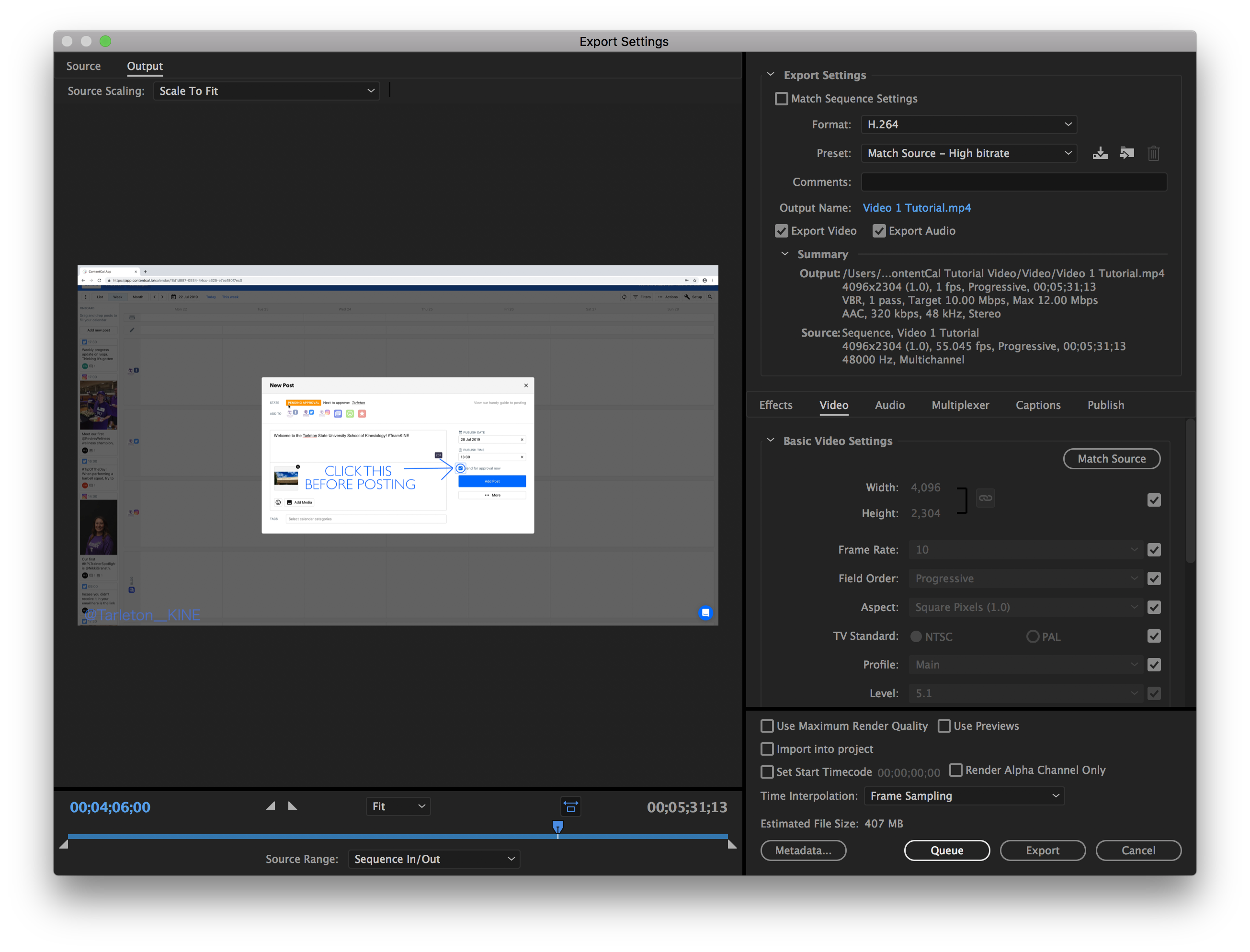The height and width of the screenshot is (952, 1250).
Task: Enable Use Previews checkbox
Action: (943, 726)
